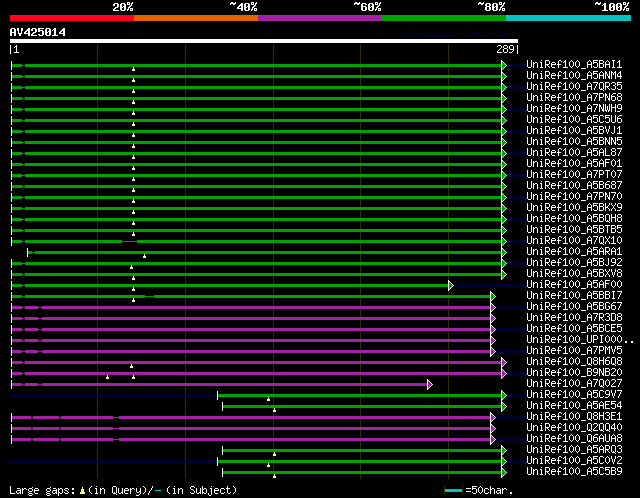Click the arrowhead ending the UniRef100_Q6AUA8 bar
This screenshot has width=640, height=498.
[493, 439]
